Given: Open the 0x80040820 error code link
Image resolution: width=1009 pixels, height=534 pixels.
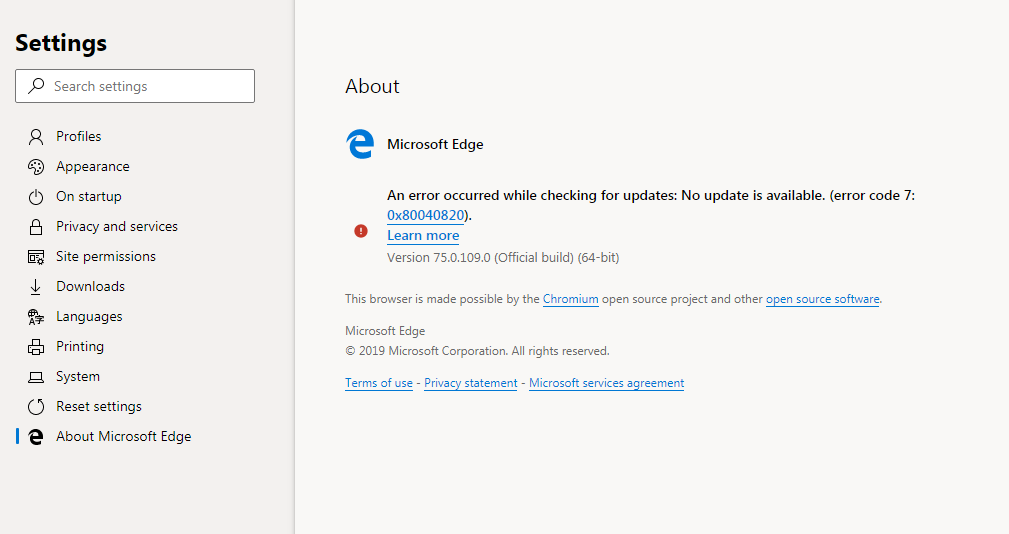Looking at the screenshot, I should point(425,216).
